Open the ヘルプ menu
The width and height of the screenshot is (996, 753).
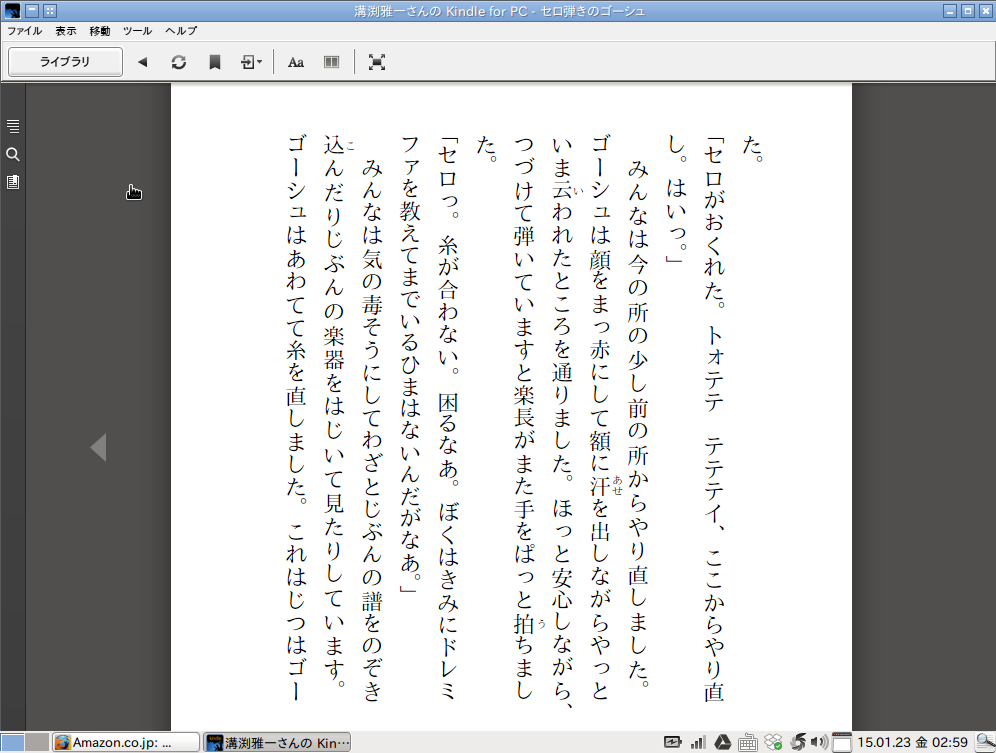coord(181,31)
